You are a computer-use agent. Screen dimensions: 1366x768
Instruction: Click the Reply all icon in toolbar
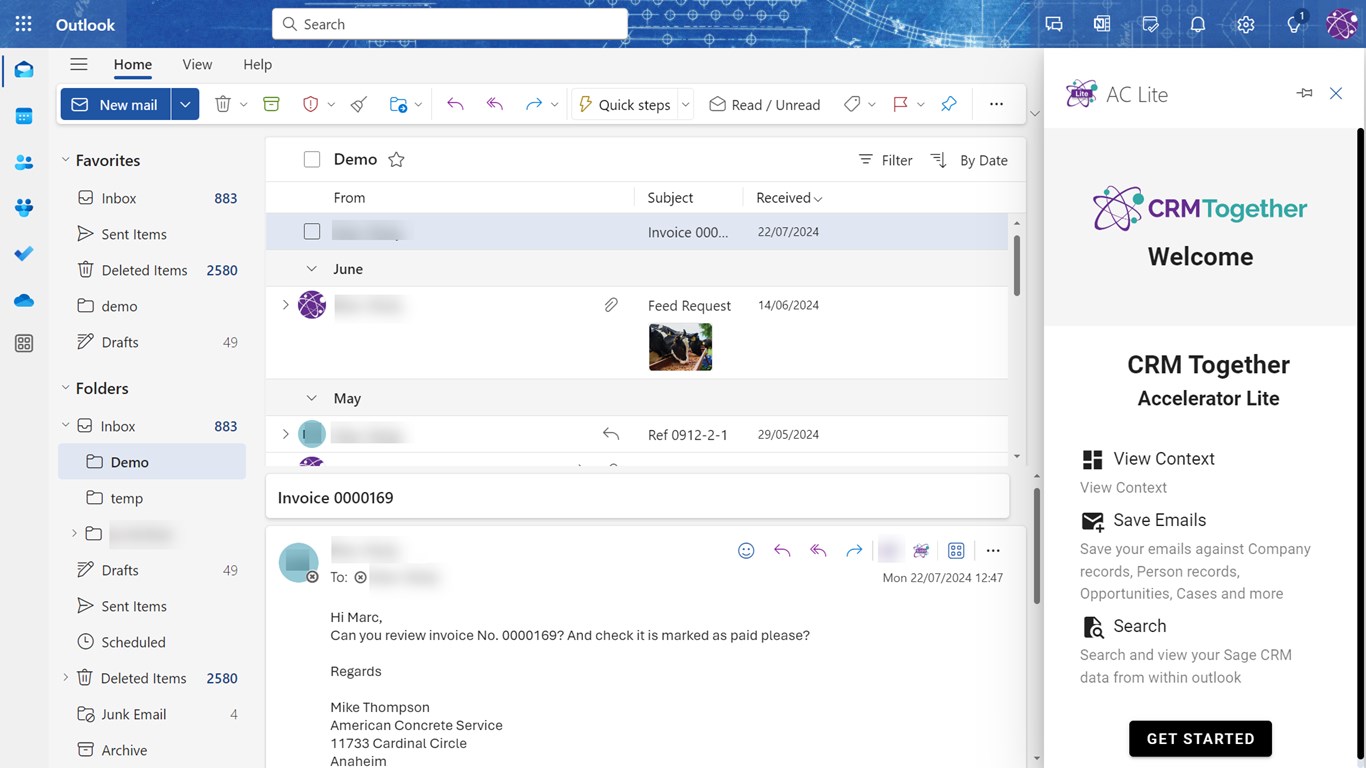pyautogui.click(x=494, y=104)
